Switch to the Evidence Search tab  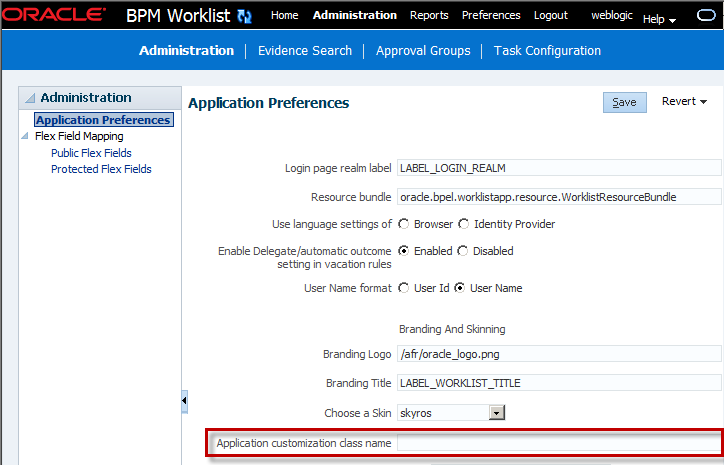tap(305, 50)
